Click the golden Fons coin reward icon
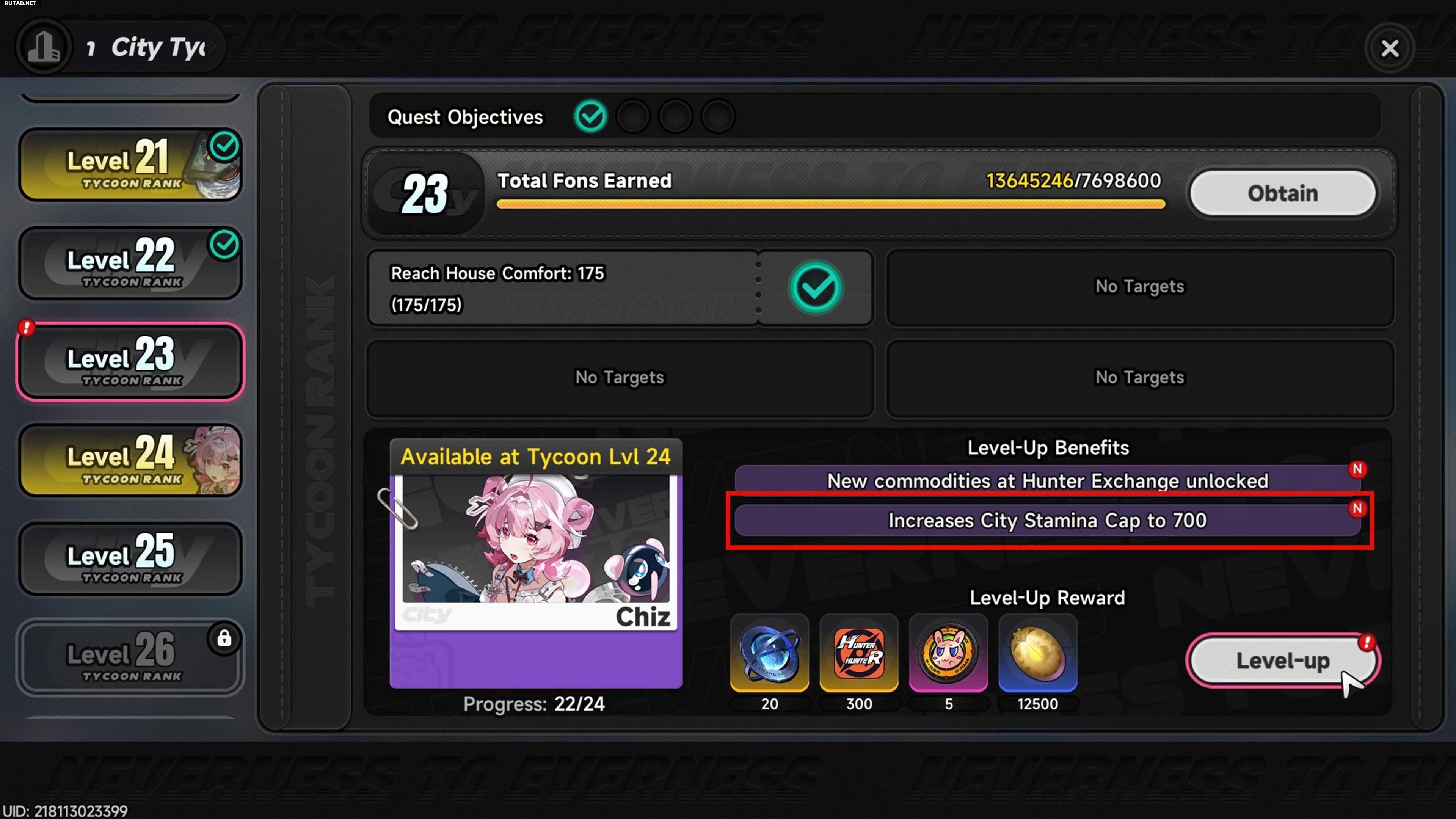The height and width of the screenshot is (819, 1456). click(x=1038, y=653)
